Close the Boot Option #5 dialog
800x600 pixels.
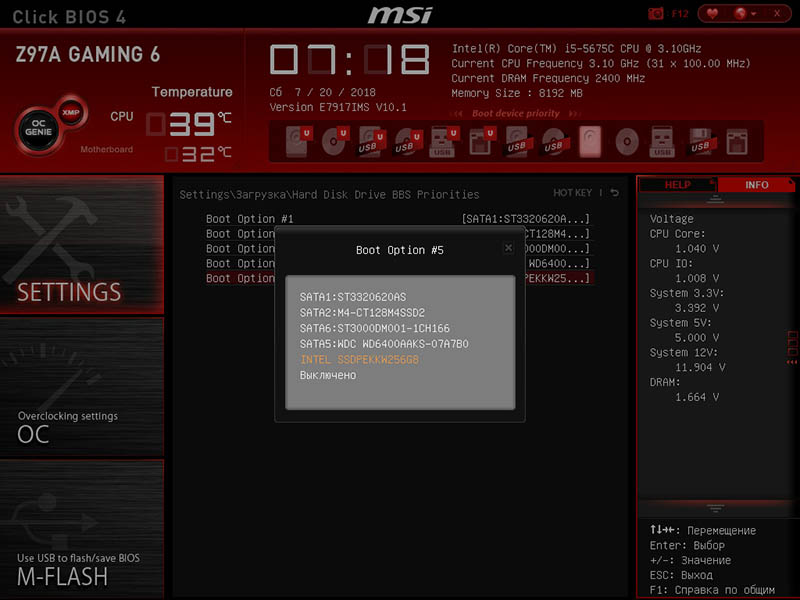[x=508, y=247]
